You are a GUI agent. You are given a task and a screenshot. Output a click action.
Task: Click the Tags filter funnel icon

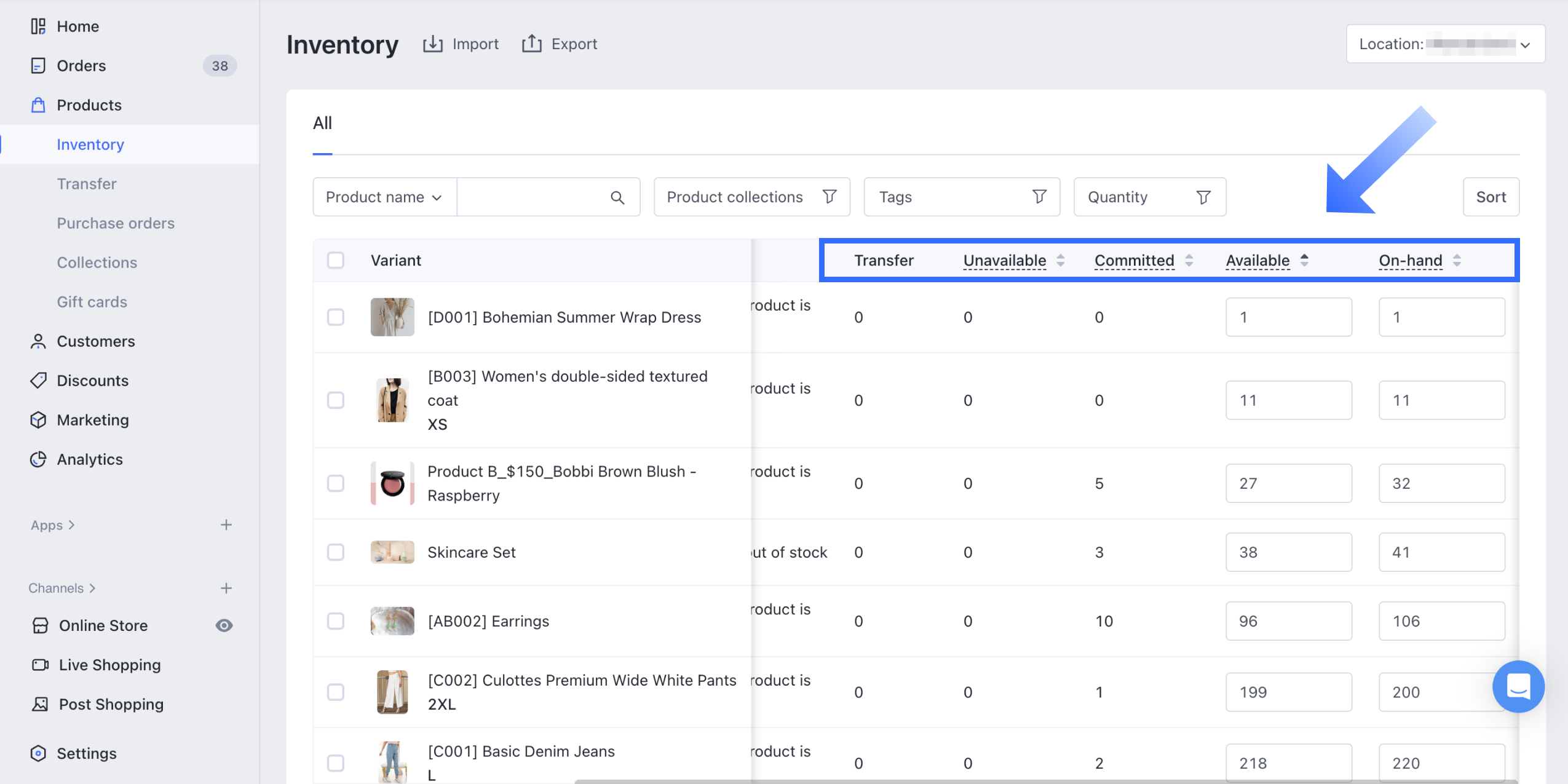[1039, 197]
